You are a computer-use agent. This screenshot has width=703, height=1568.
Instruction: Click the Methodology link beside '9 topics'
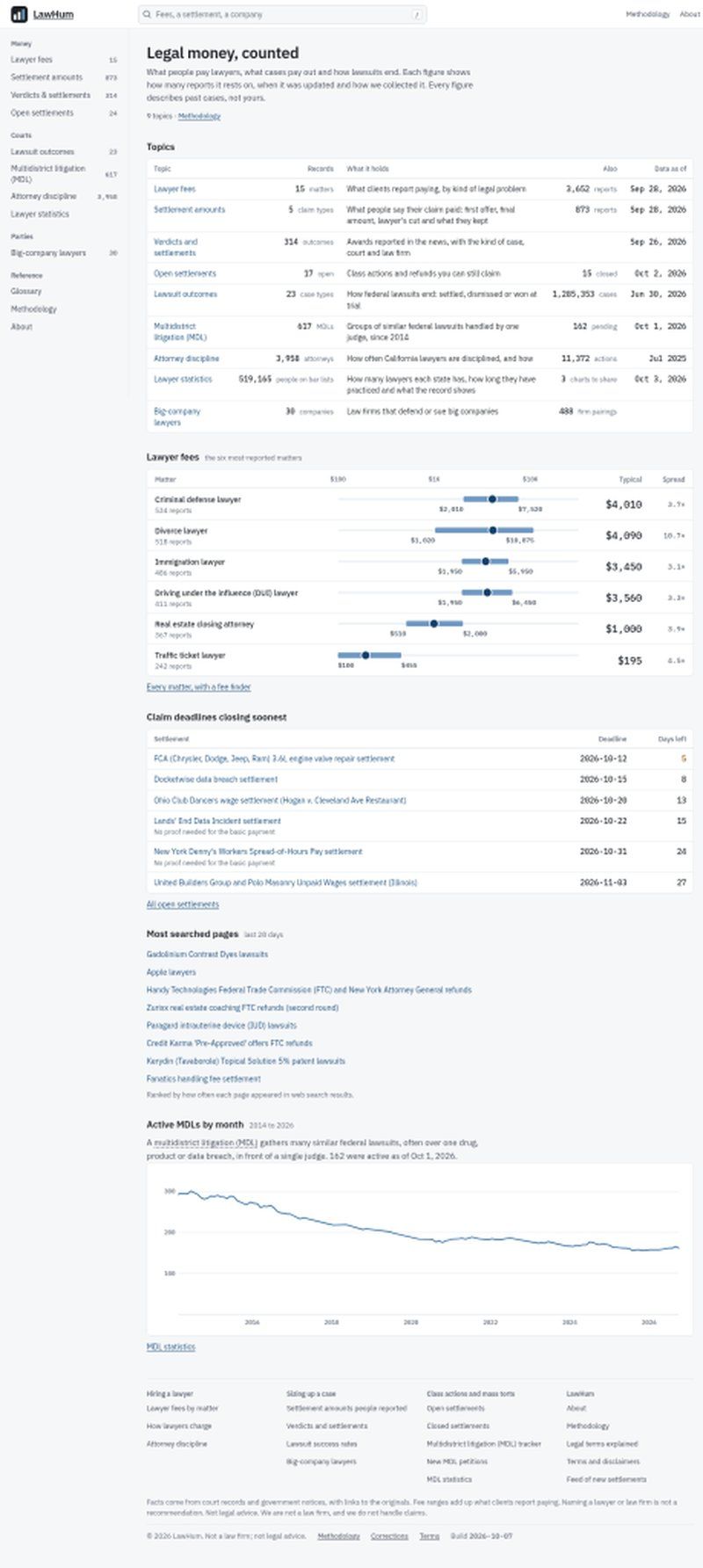point(199,116)
